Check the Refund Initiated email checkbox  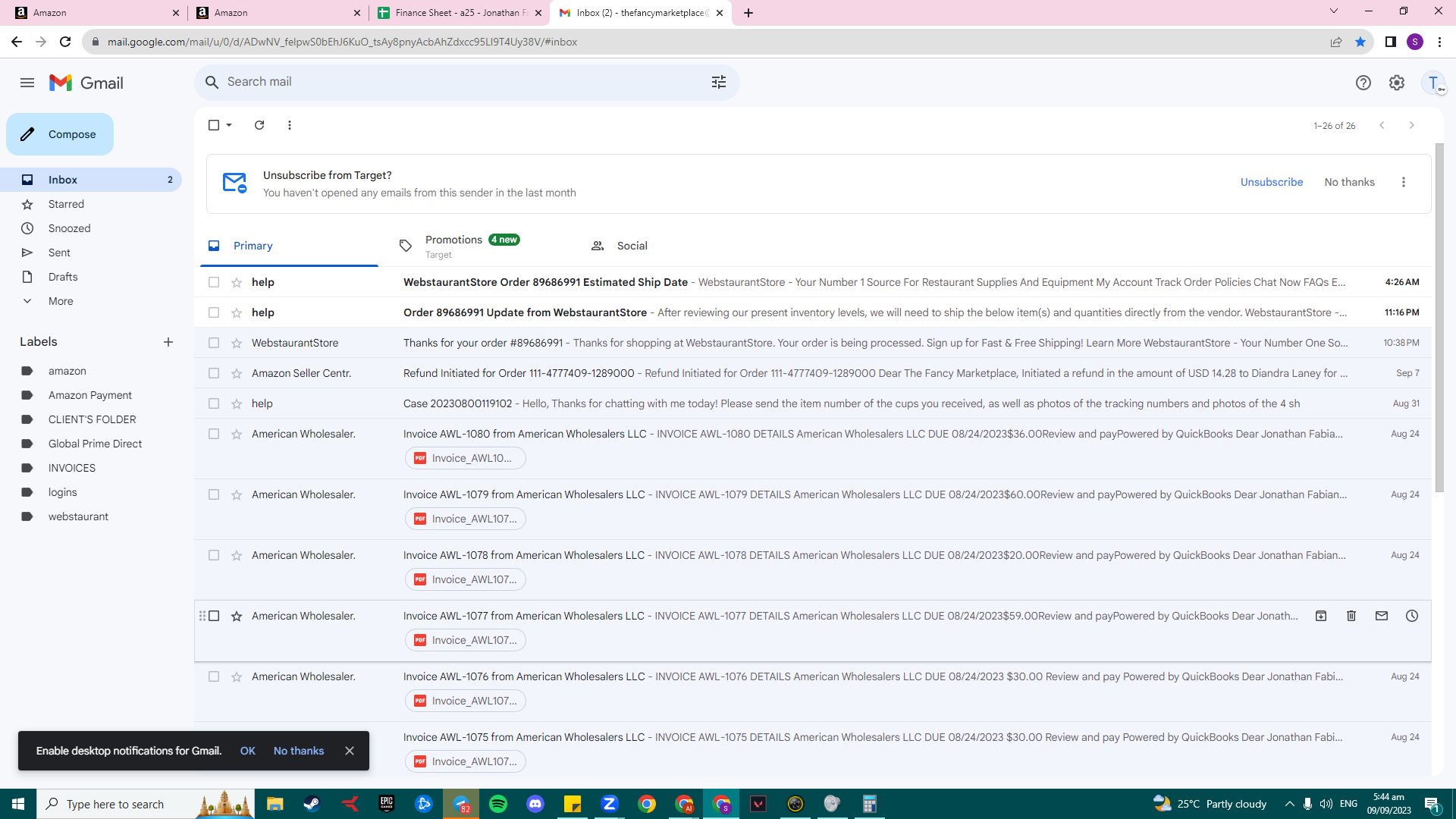[214, 373]
